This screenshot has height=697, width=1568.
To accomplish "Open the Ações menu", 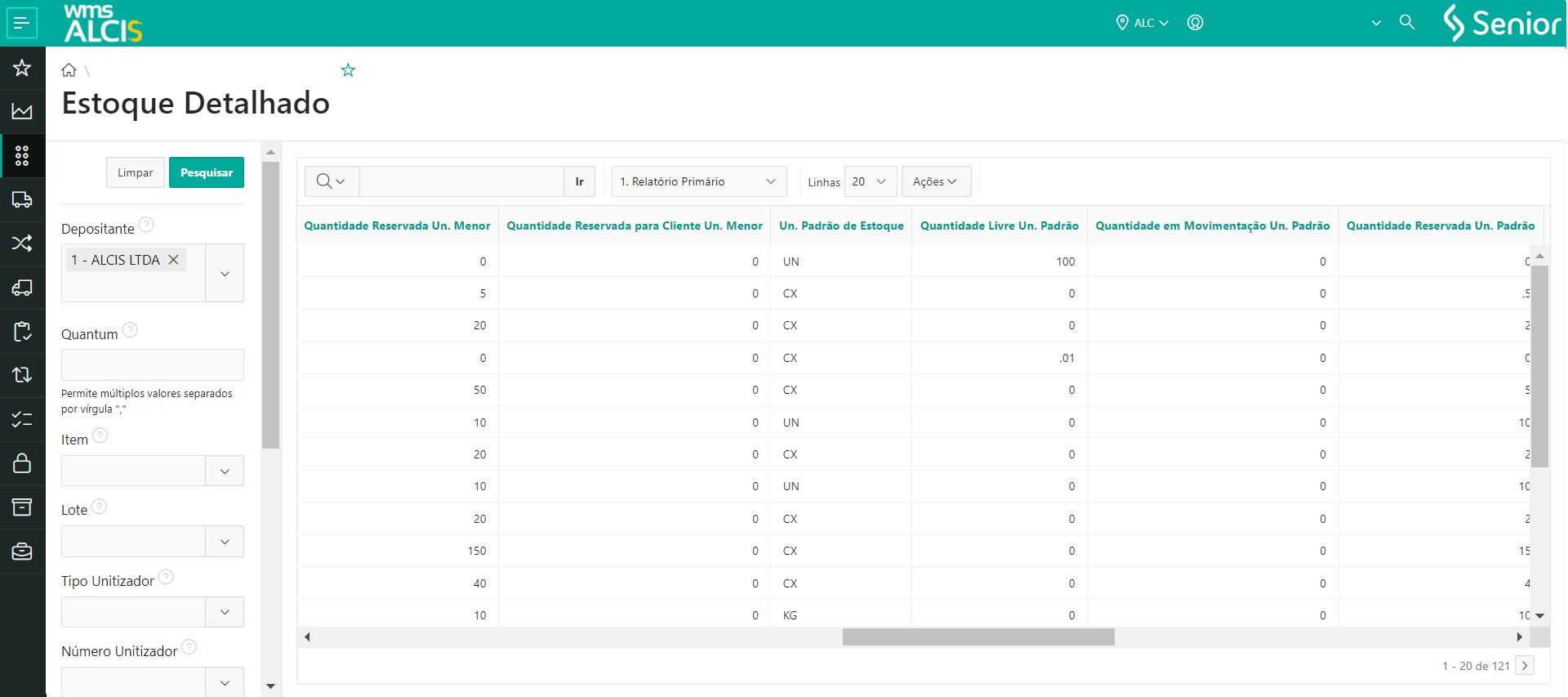I will [935, 181].
